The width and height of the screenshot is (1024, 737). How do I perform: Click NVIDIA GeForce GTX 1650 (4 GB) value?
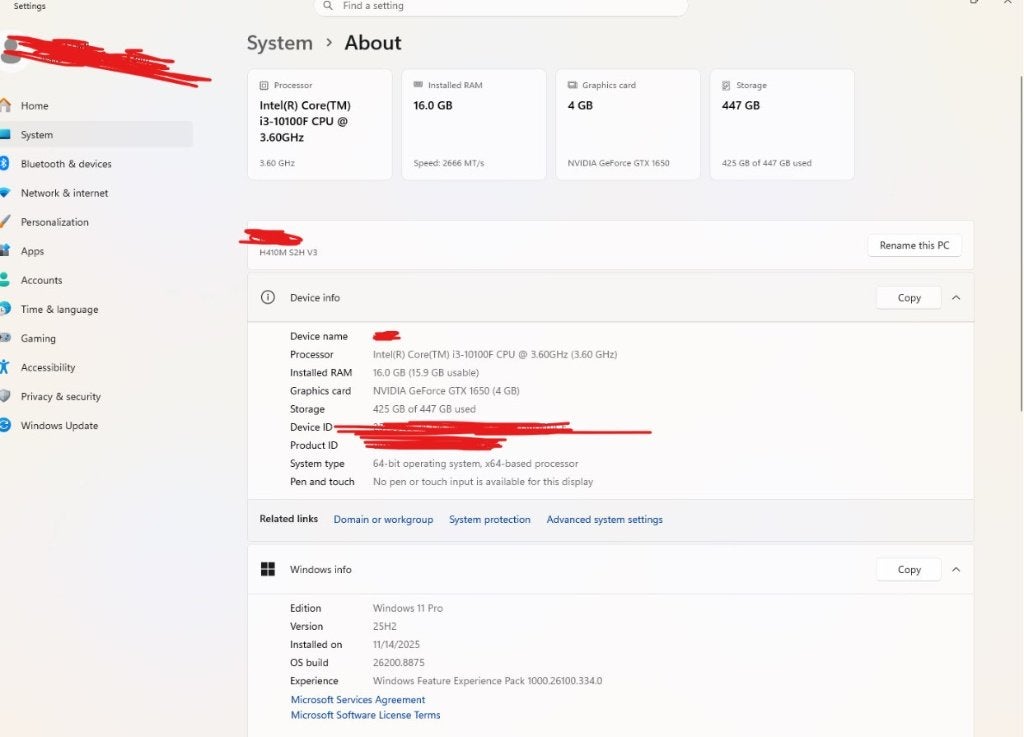click(x=446, y=391)
